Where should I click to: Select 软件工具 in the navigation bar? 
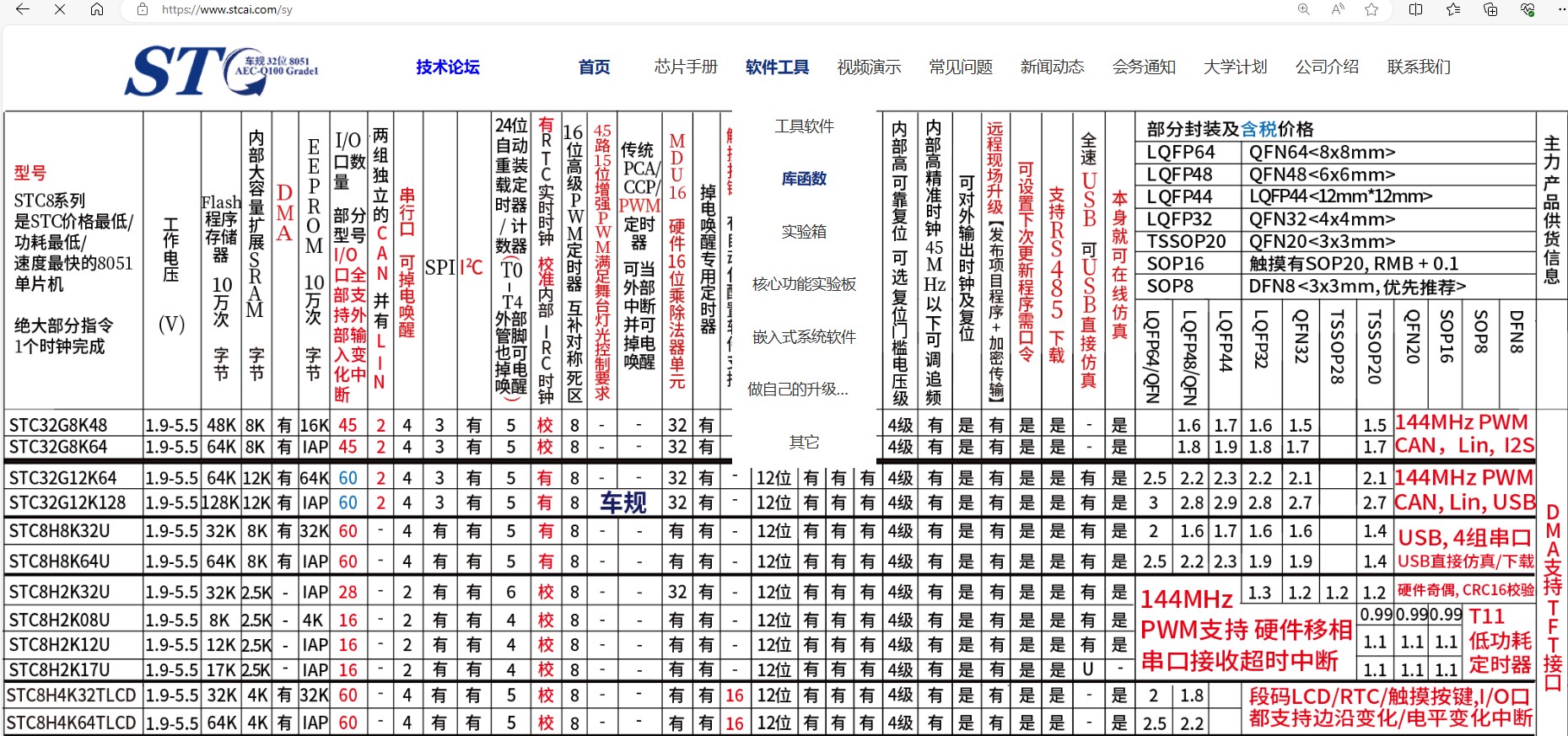coord(778,67)
